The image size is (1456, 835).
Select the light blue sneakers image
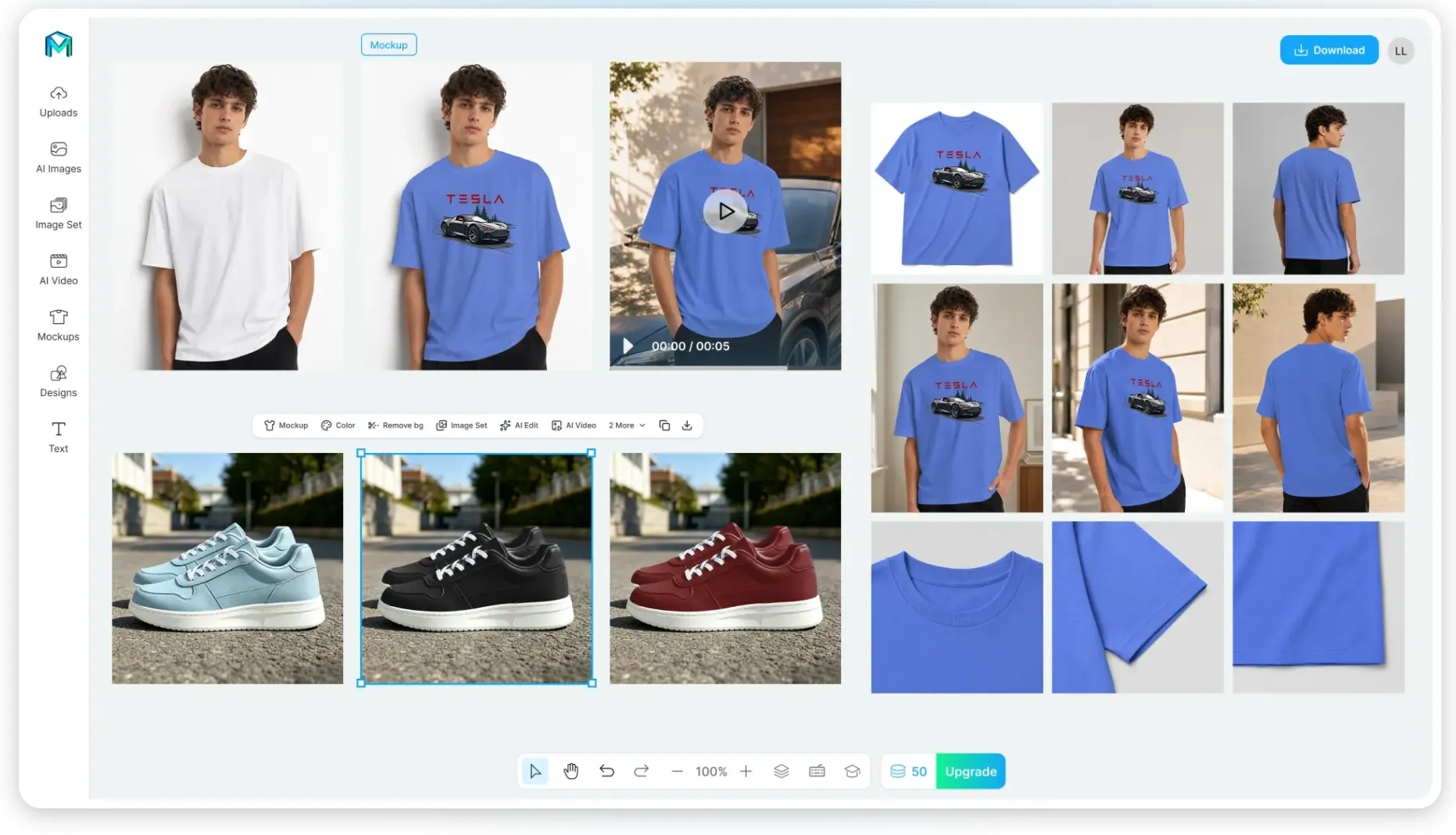227,569
